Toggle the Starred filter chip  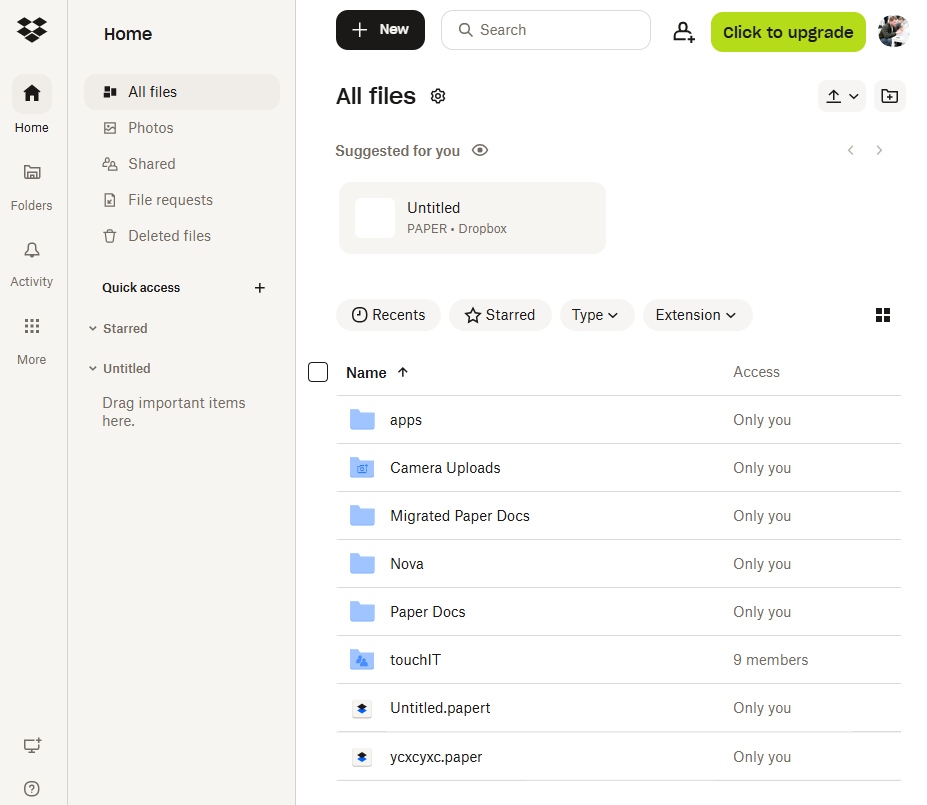pyautogui.click(x=500, y=315)
